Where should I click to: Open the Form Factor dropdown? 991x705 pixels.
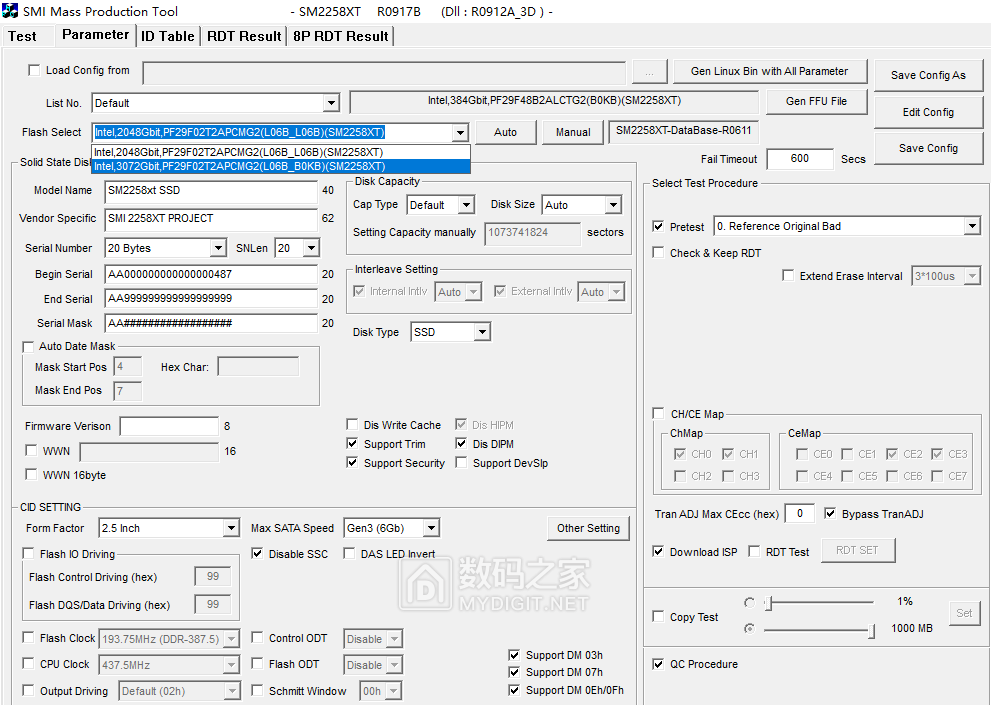pyautogui.click(x=231, y=528)
